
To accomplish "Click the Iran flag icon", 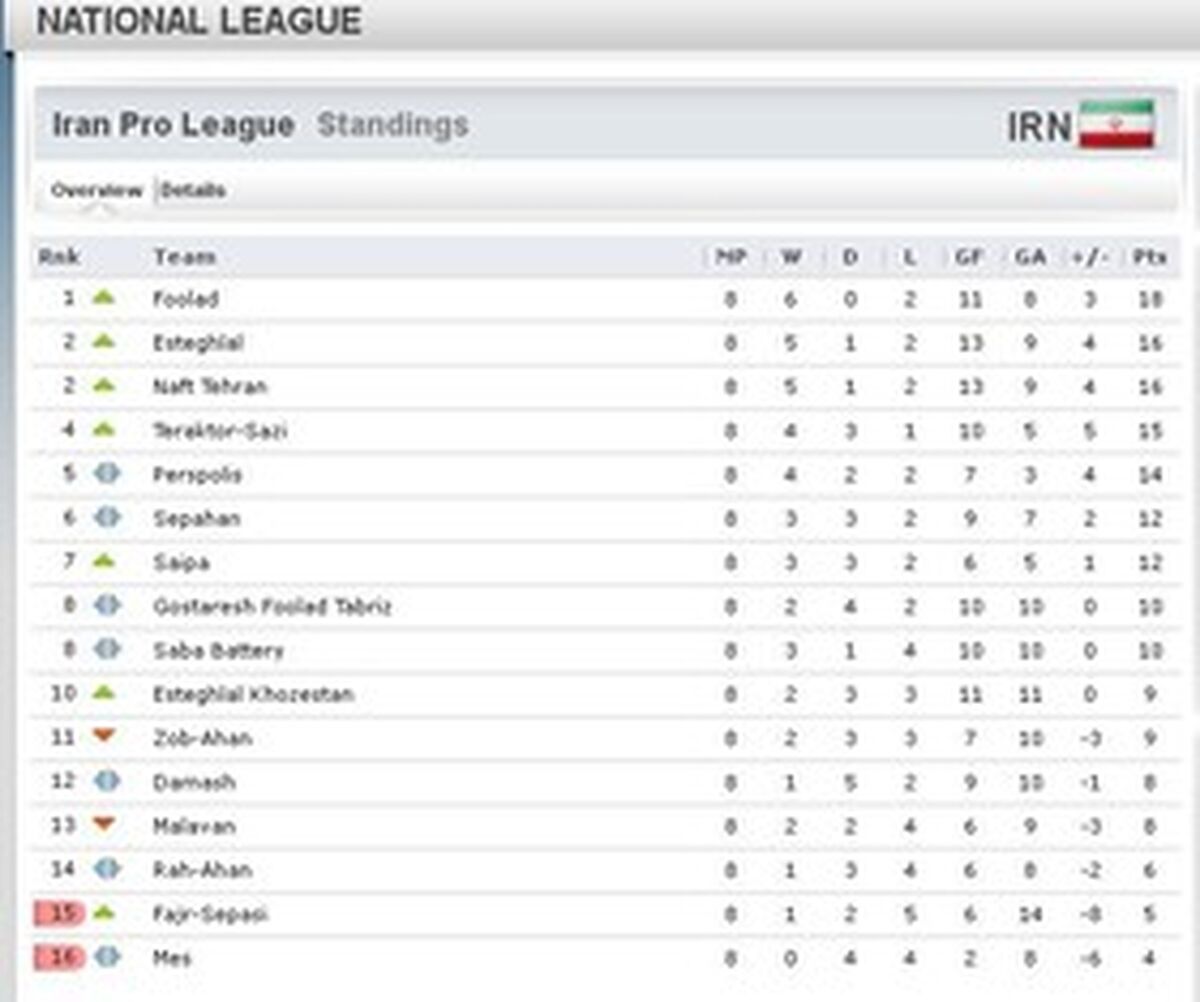I will point(1117,124).
